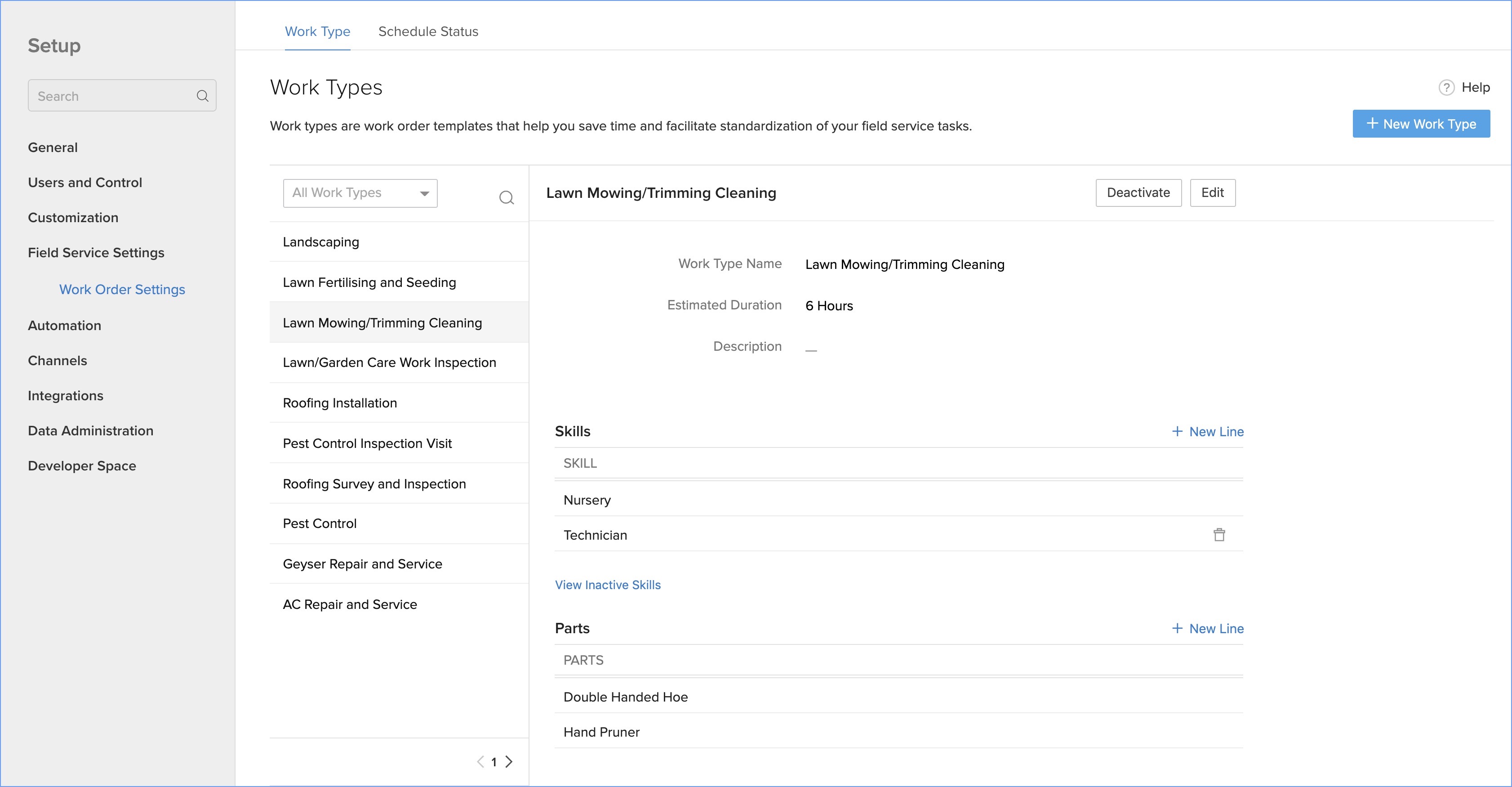
Task: Click the work type list search icon
Action: coord(507,197)
